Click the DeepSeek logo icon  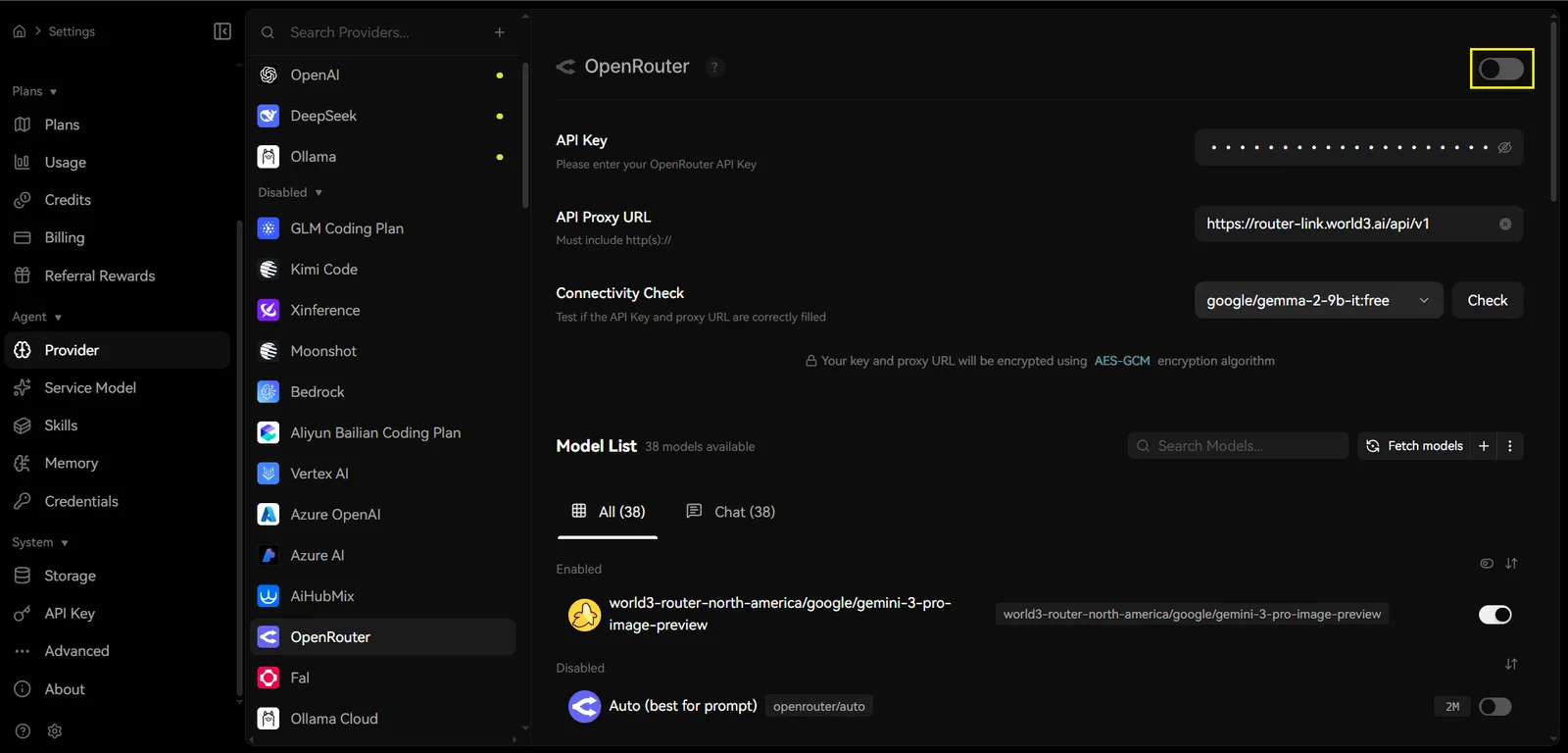pyautogui.click(x=269, y=116)
